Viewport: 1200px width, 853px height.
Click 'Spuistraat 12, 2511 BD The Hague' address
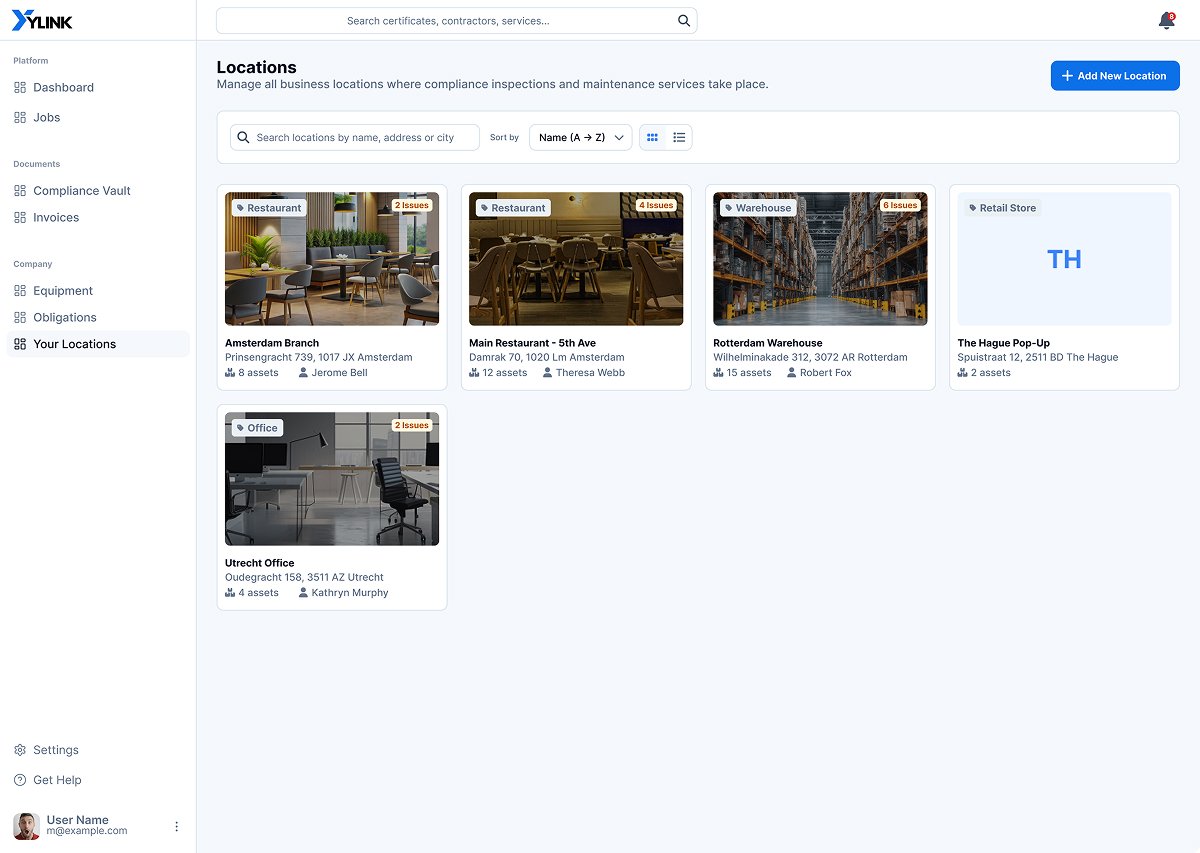click(1038, 357)
